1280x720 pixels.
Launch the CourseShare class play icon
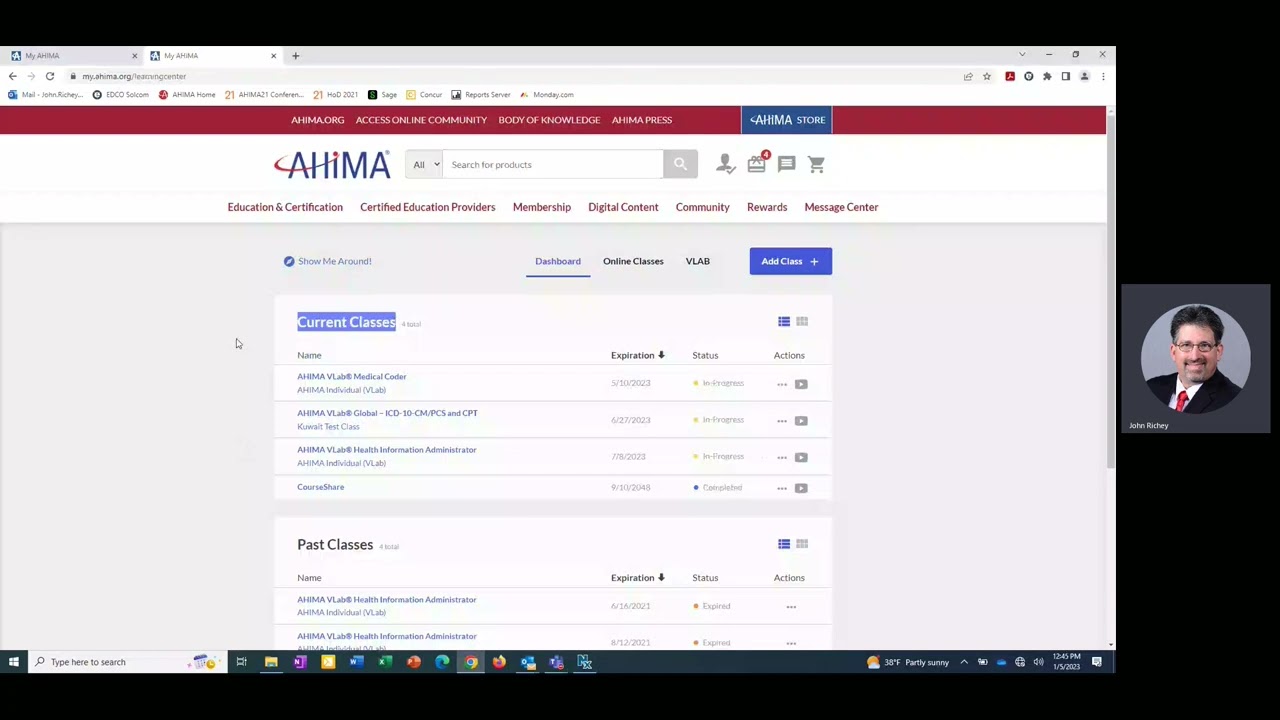(801, 488)
